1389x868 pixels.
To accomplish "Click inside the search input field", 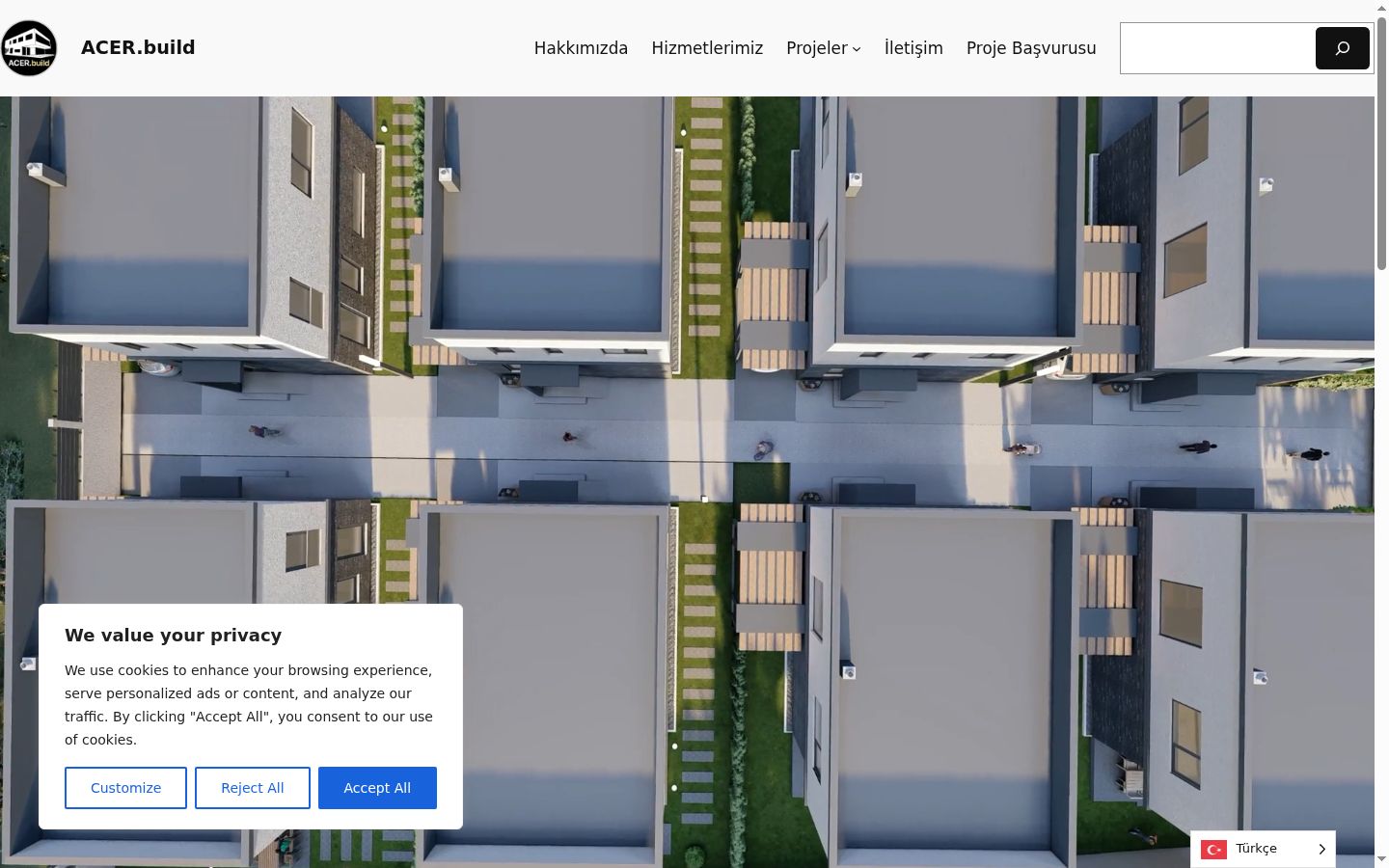I will tap(1217, 48).
